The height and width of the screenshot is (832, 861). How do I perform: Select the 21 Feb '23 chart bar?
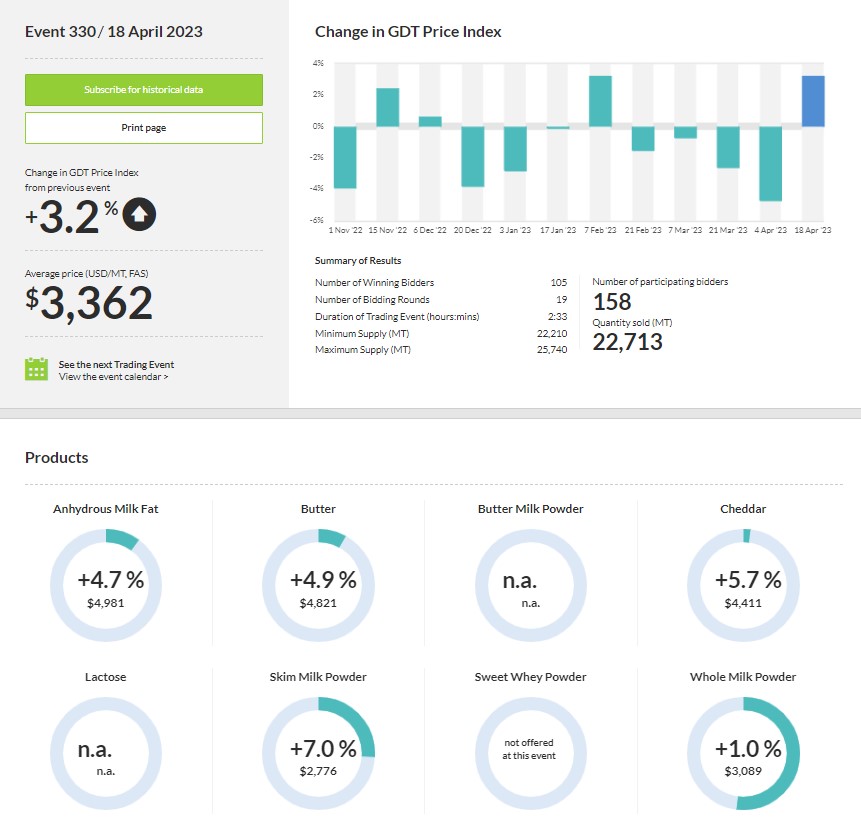[643, 138]
